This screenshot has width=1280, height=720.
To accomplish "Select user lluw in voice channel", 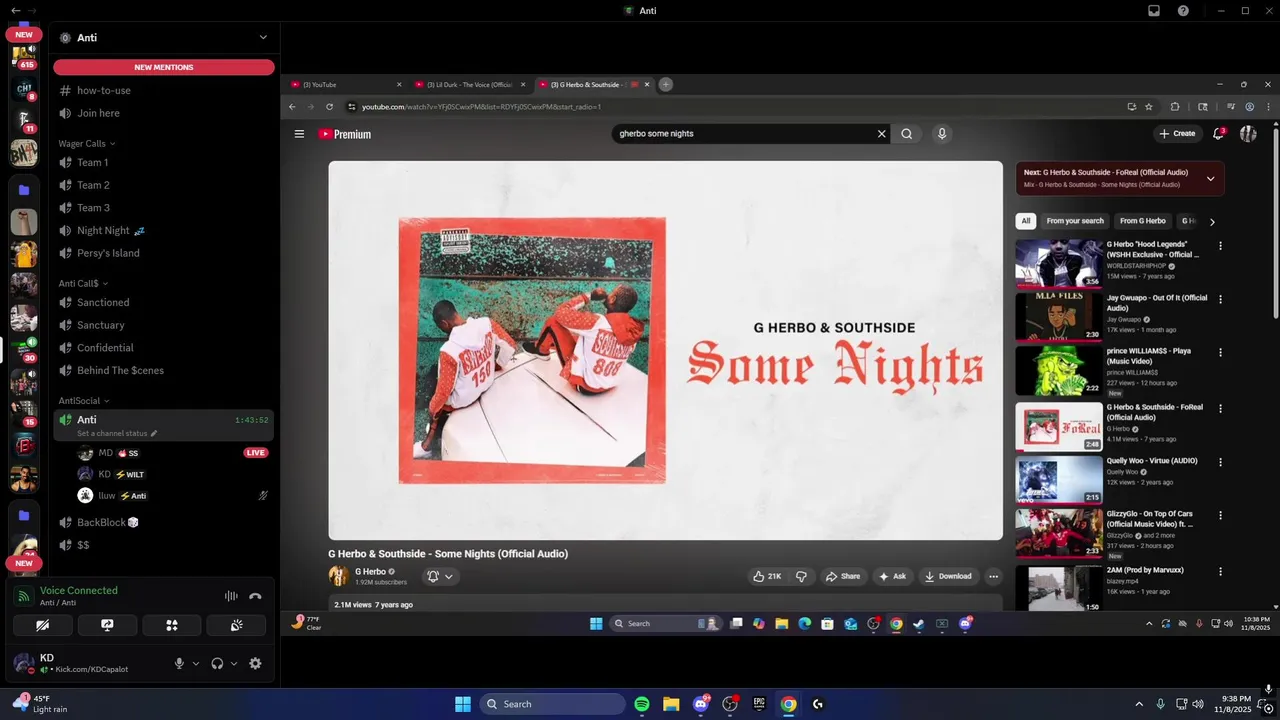I will [x=172, y=495].
